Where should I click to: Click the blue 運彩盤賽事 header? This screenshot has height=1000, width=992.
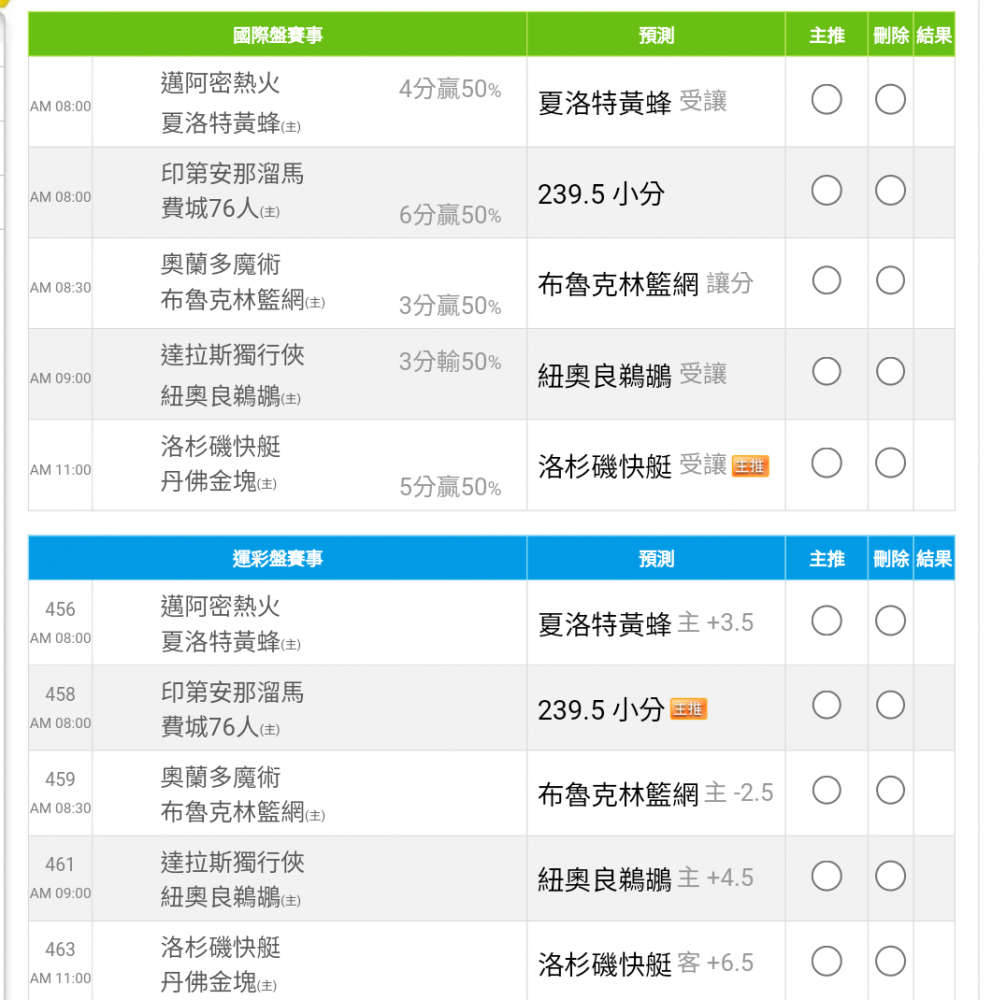(278, 559)
